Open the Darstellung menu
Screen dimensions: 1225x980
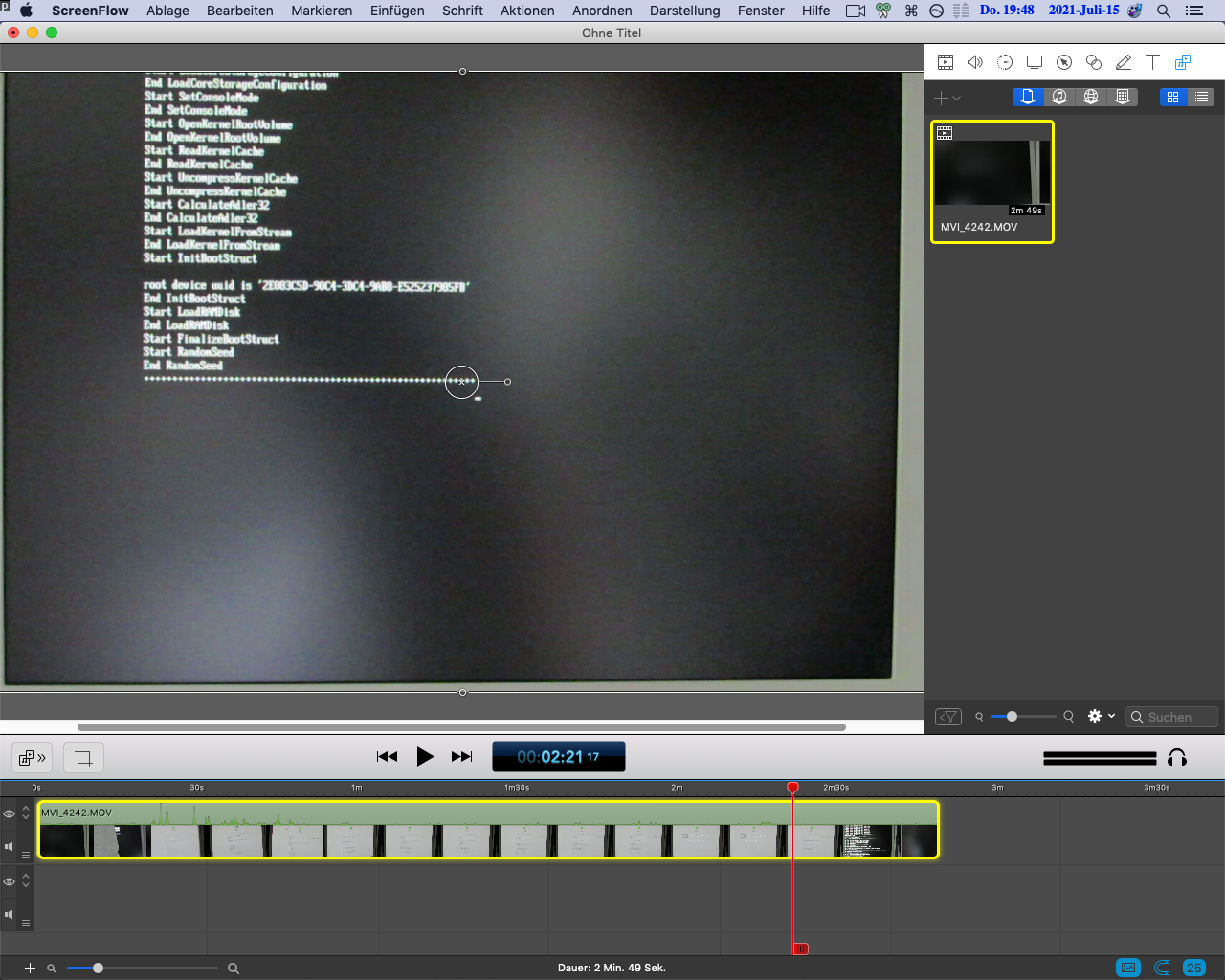tap(685, 11)
